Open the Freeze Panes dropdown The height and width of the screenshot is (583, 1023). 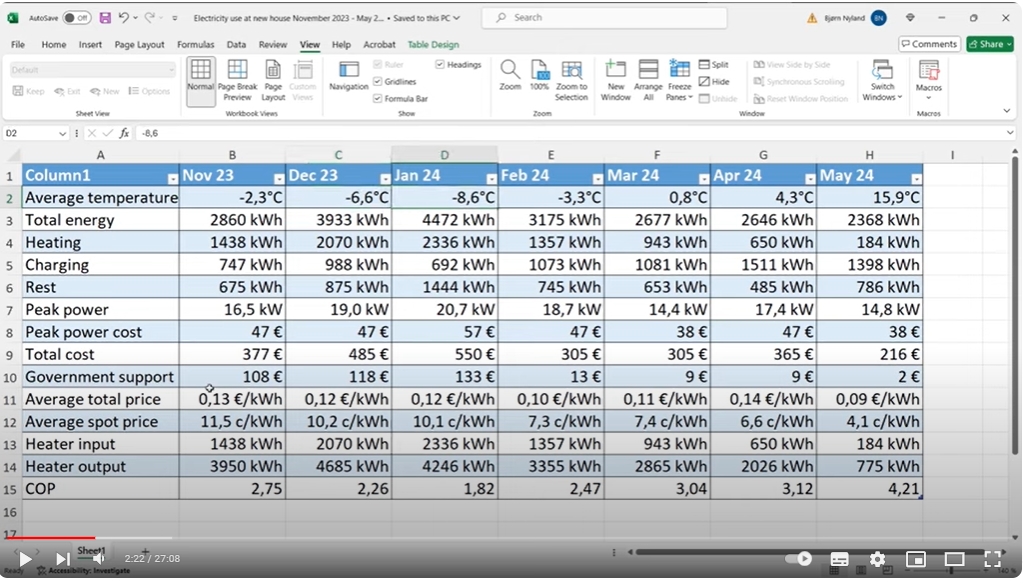point(679,80)
